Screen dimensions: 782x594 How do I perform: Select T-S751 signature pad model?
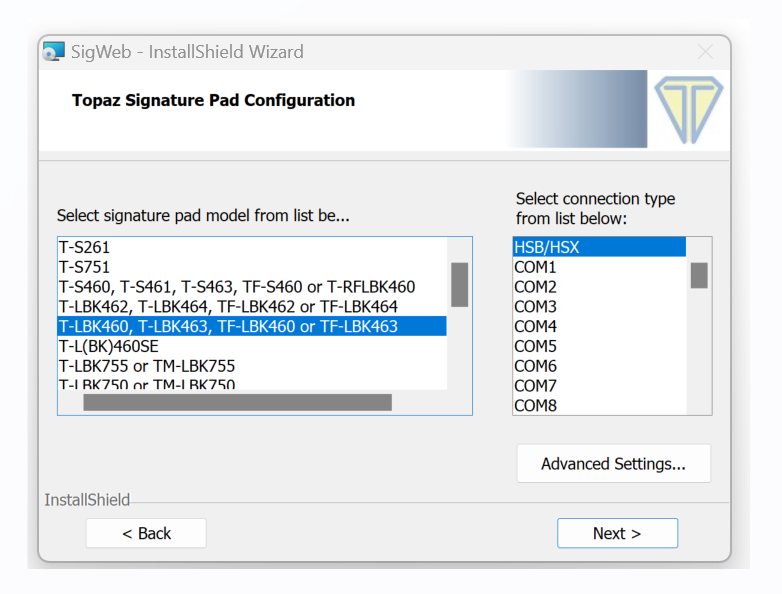click(84, 267)
